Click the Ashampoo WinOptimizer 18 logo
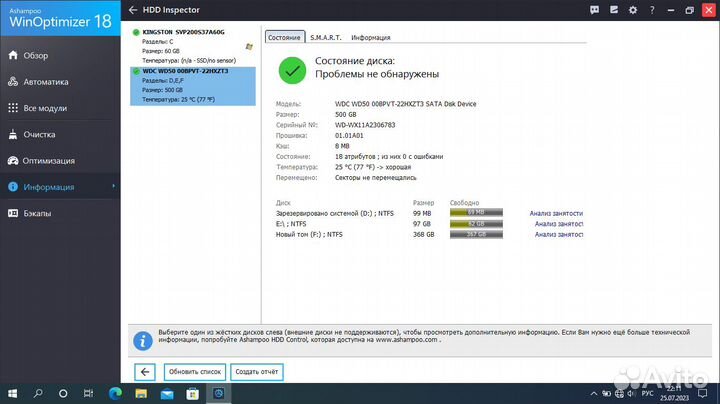 (x=60, y=18)
